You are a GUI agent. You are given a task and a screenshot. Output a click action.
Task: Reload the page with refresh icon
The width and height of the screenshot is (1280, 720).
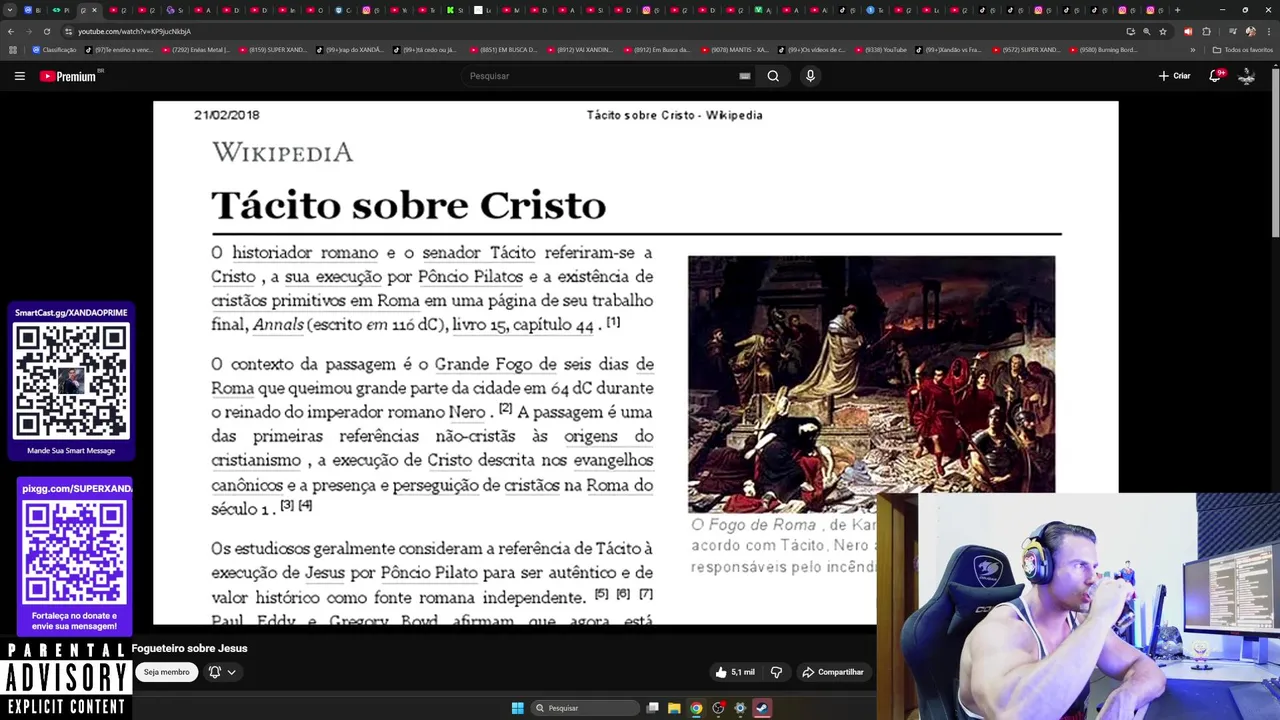pyautogui.click(x=46, y=31)
